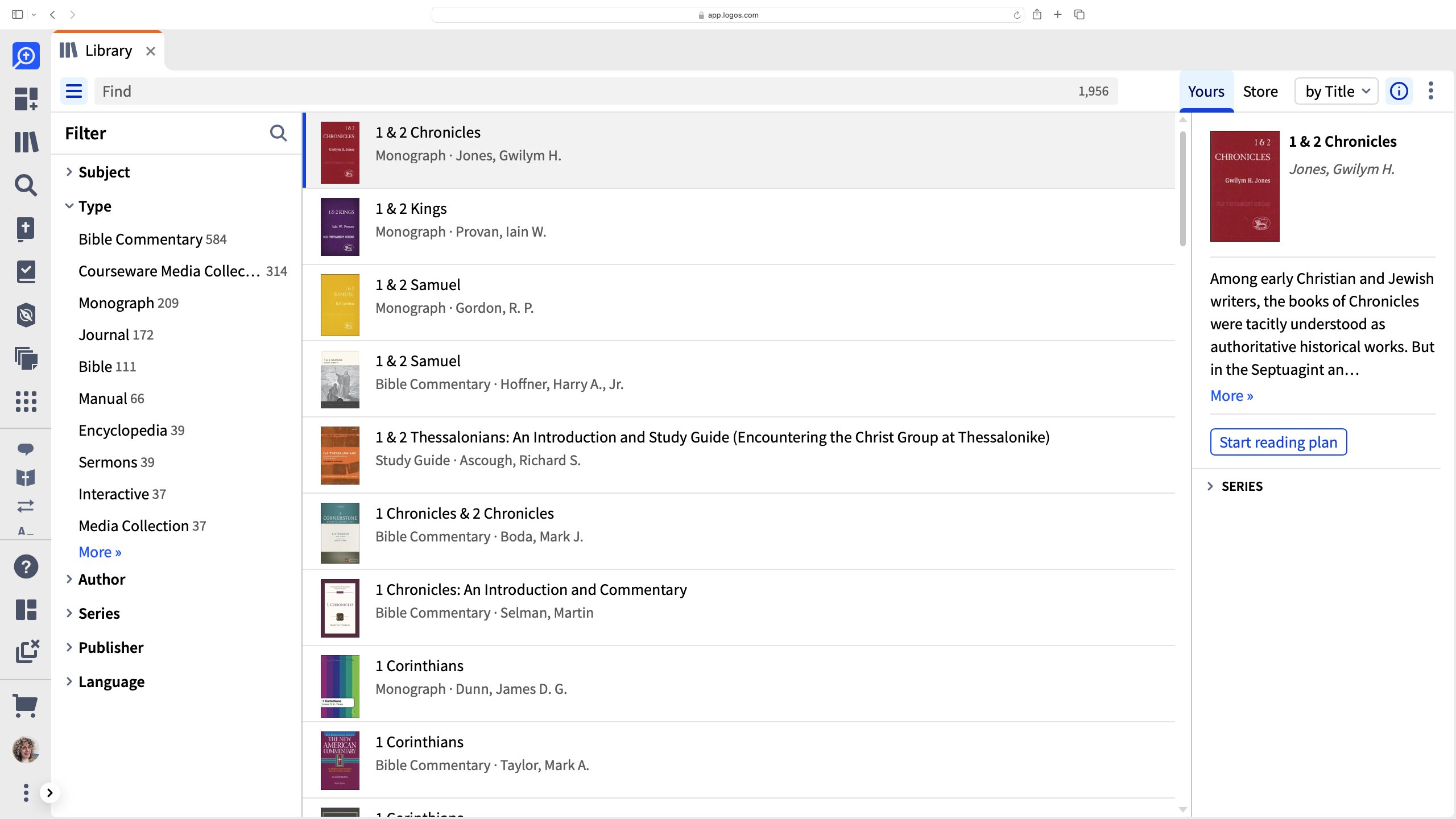Open the by Title sort dropdown
1456x819 pixels.
[x=1336, y=91]
